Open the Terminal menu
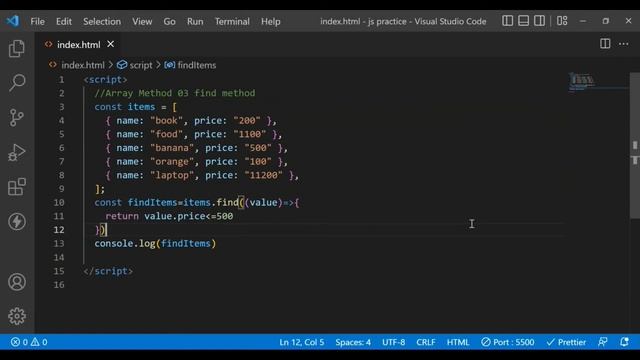Viewport: 640px width, 360px height. (232, 22)
